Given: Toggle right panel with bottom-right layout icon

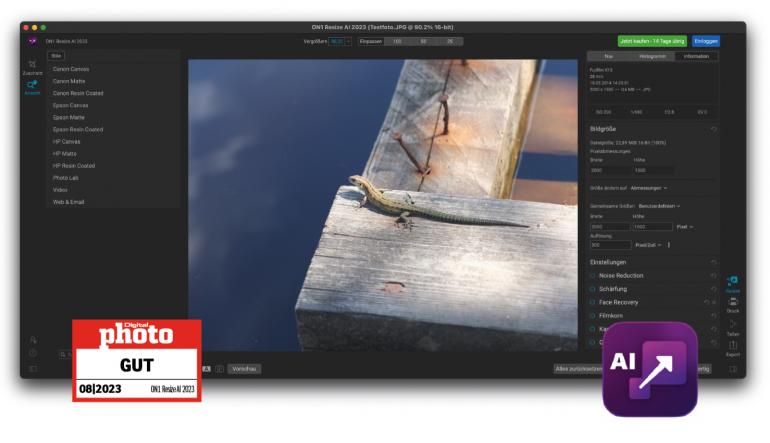Looking at the screenshot, I should click(733, 369).
